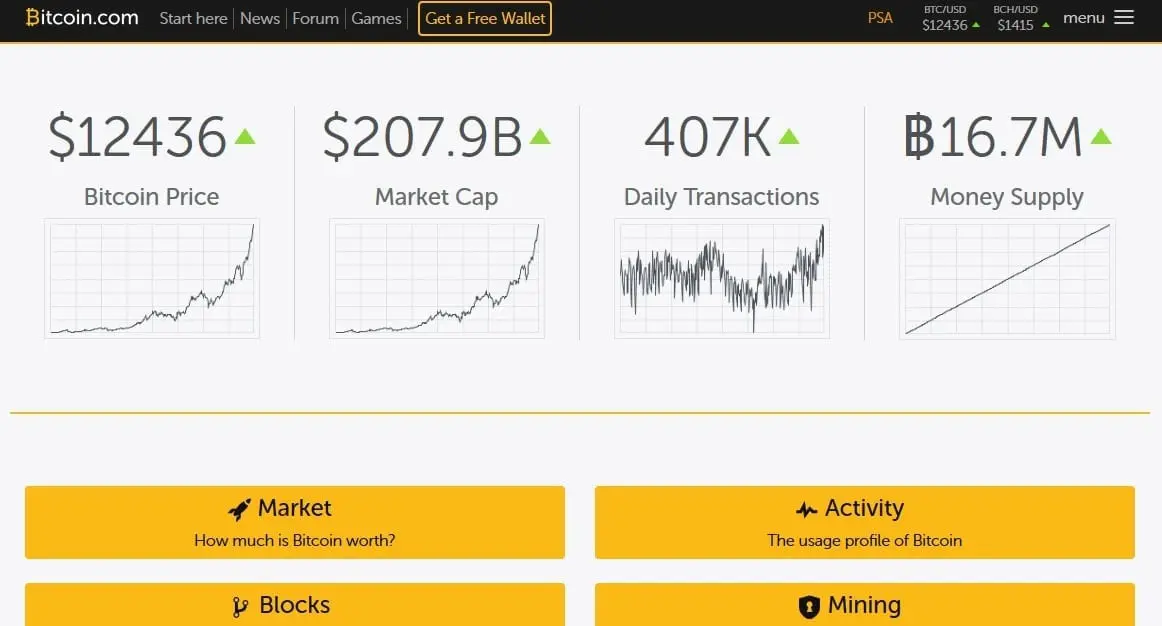Screen dimensions: 1162x626
Task: Click the BCH/USD price ticker
Action: pos(1022,19)
